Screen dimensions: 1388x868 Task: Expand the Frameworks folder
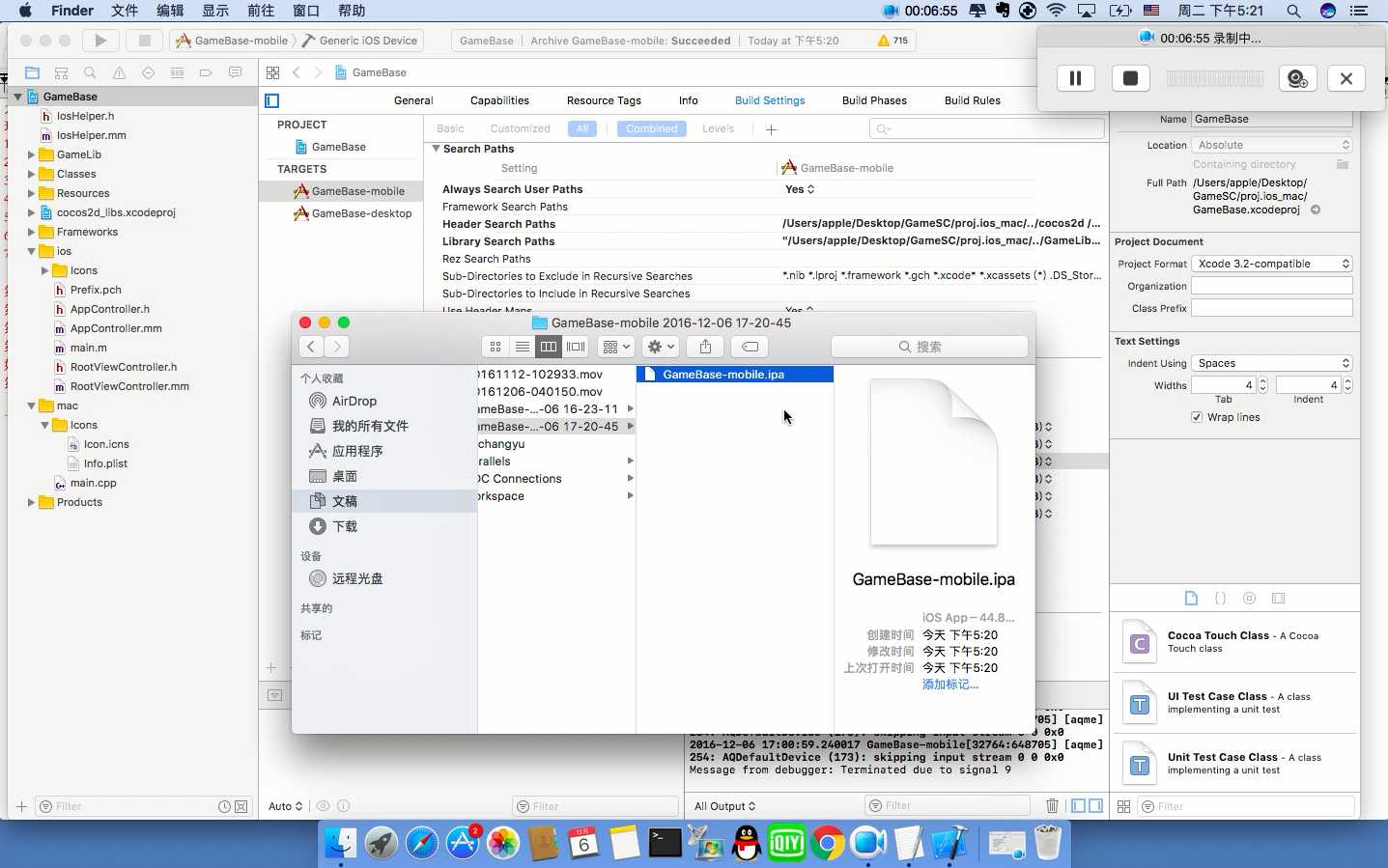[31, 232]
